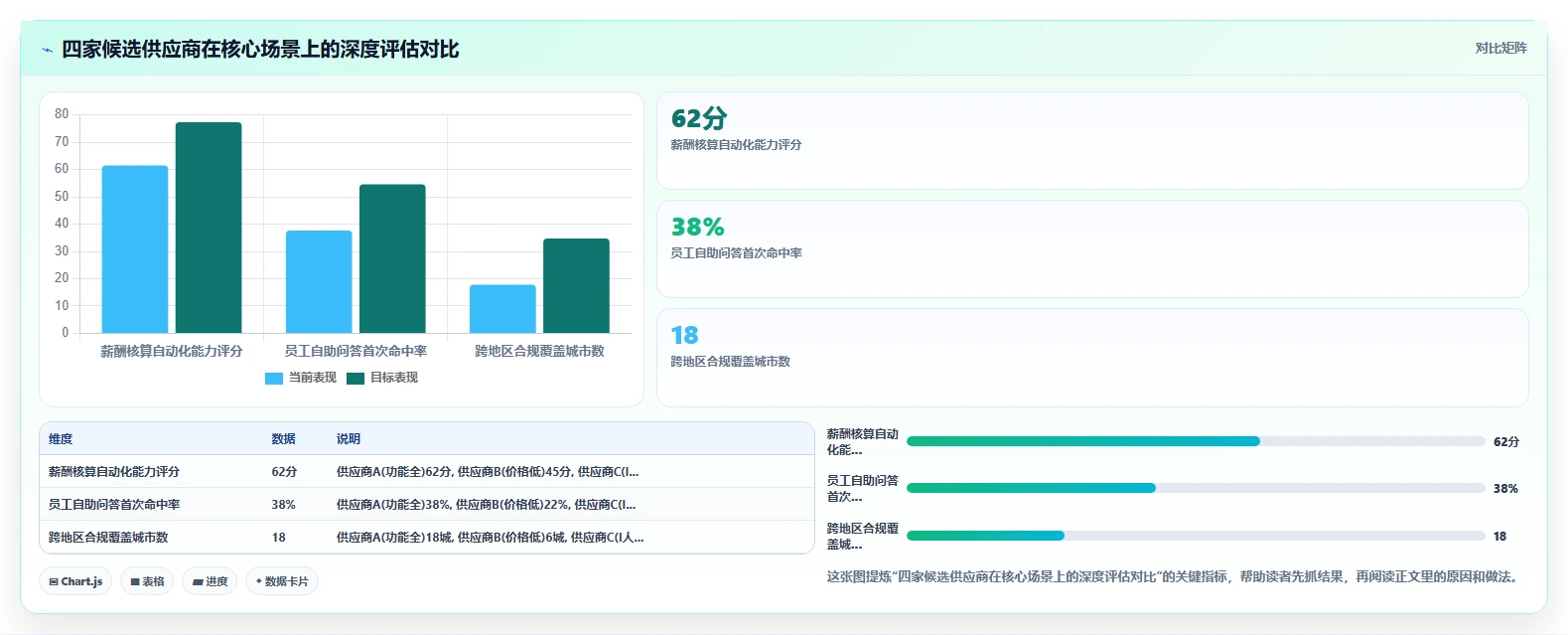
Task: Select the 跨地区合规覆盖城市数 table cell
Action: (x=108, y=538)
